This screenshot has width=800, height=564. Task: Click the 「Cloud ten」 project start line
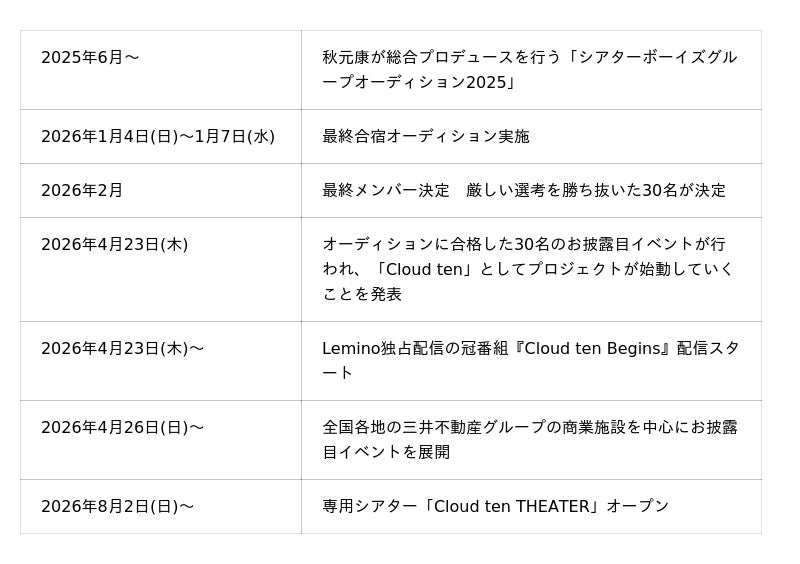click(x=528, y=269)
